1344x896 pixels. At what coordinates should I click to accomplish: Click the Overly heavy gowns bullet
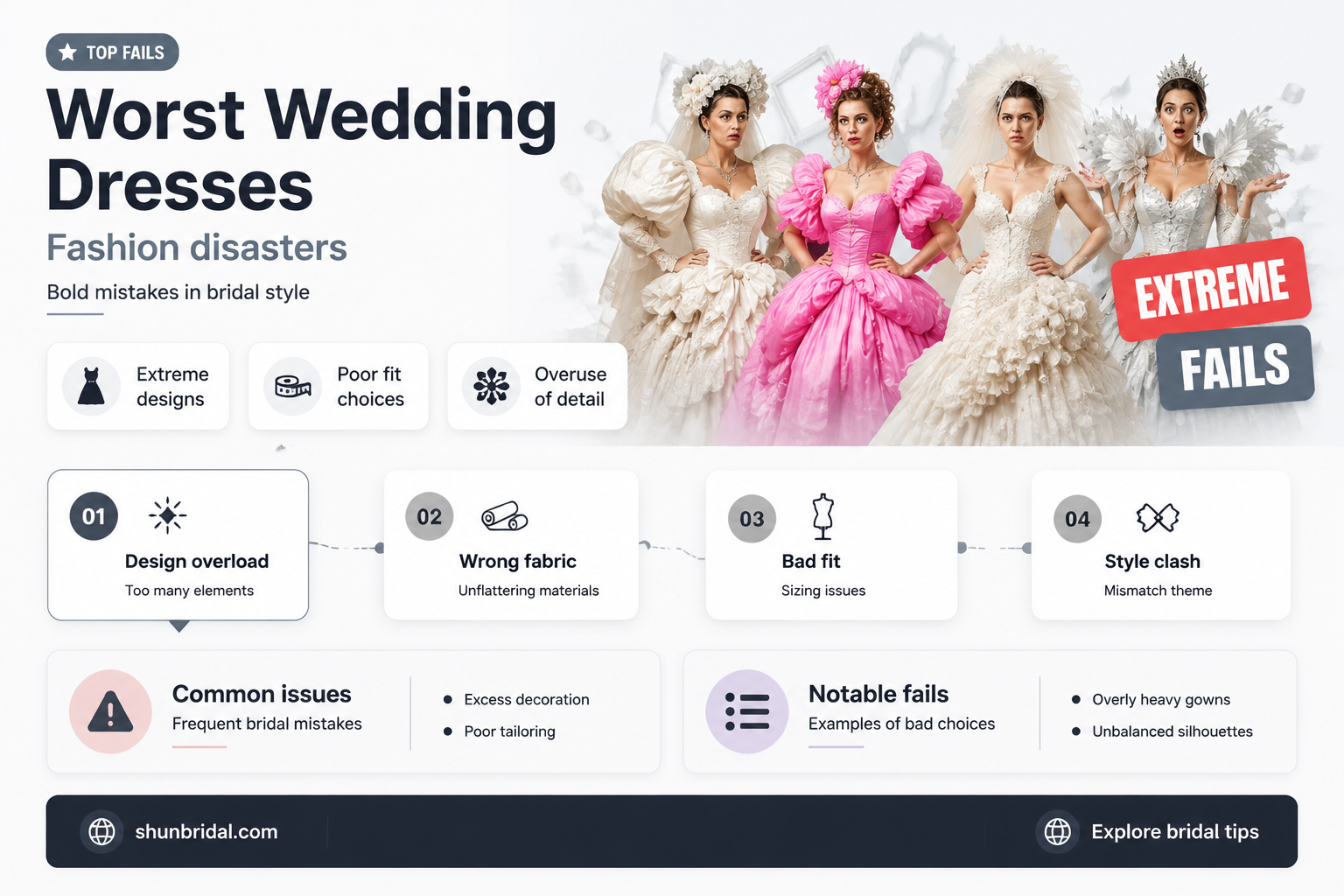[x=1151, y=699]
